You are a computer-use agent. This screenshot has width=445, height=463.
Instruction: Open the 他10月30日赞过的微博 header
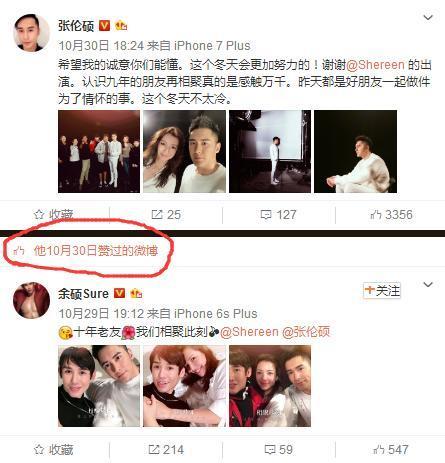96,250
